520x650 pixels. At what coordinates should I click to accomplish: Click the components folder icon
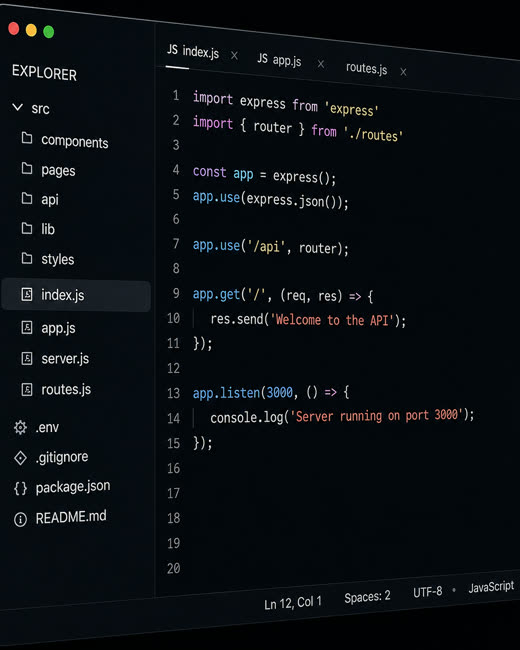click(x=27, y=138)
